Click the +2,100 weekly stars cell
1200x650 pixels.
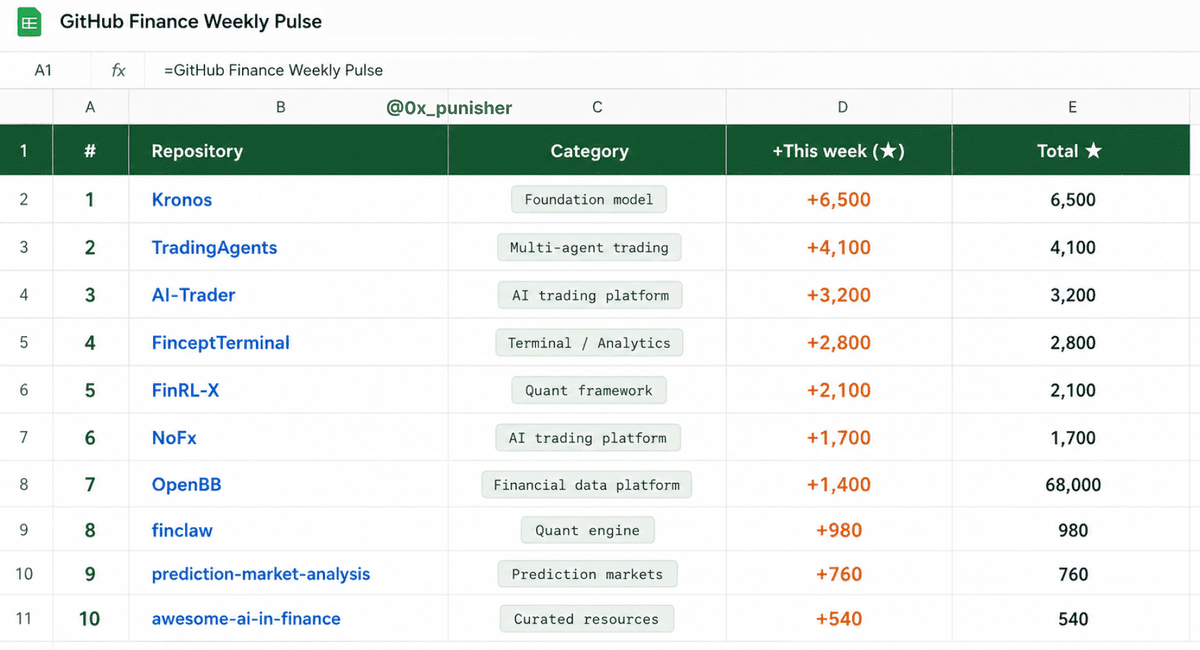click(839, 390)
